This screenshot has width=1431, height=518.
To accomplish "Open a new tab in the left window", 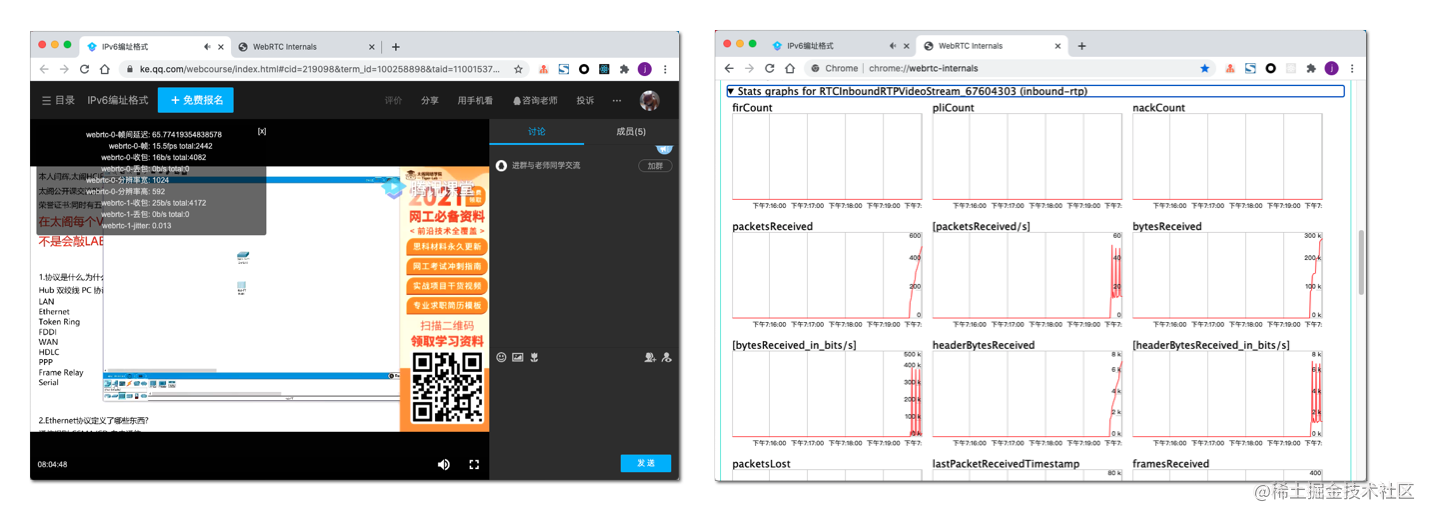I will (396, 46).
